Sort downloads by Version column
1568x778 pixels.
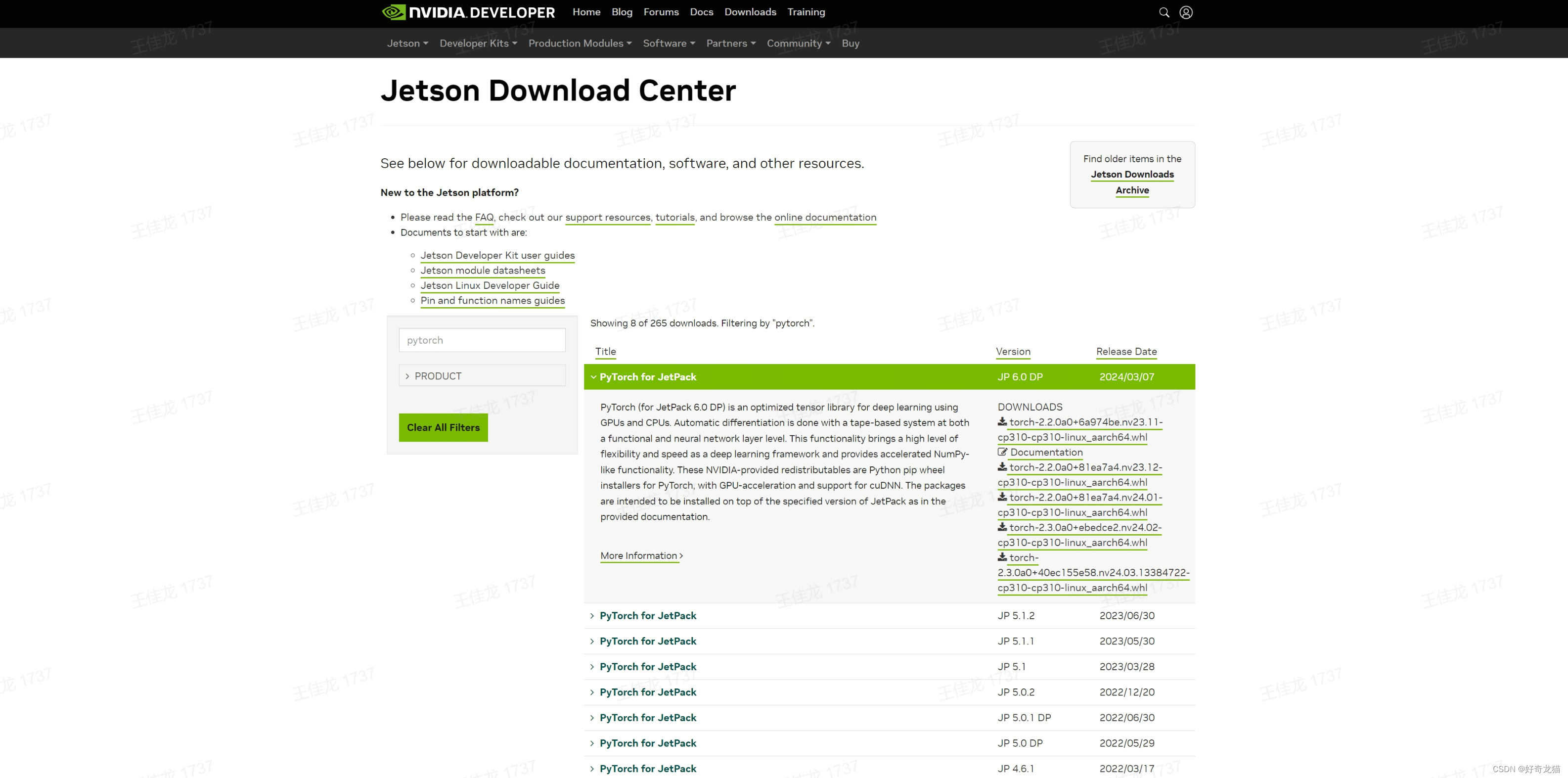[x=1013, y=351]
